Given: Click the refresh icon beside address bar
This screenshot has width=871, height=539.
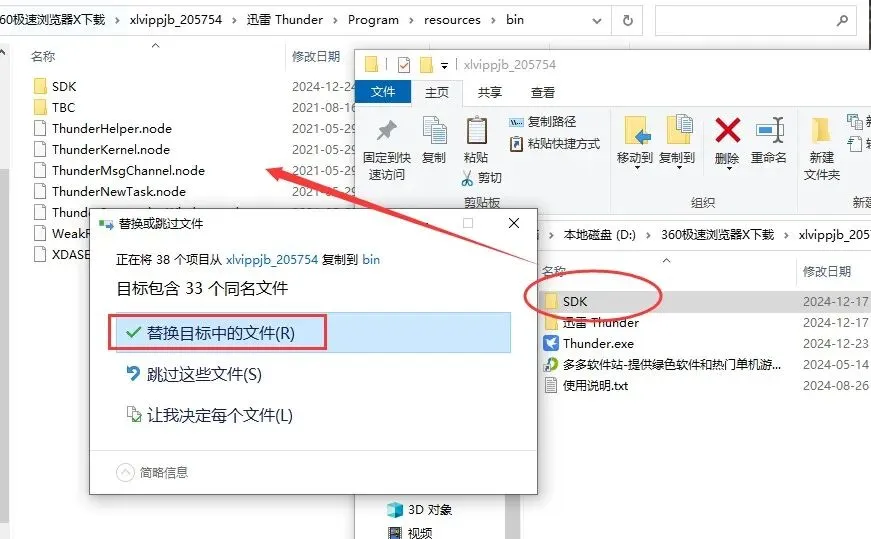Looking at the screenshot, I should click(627, 21).
